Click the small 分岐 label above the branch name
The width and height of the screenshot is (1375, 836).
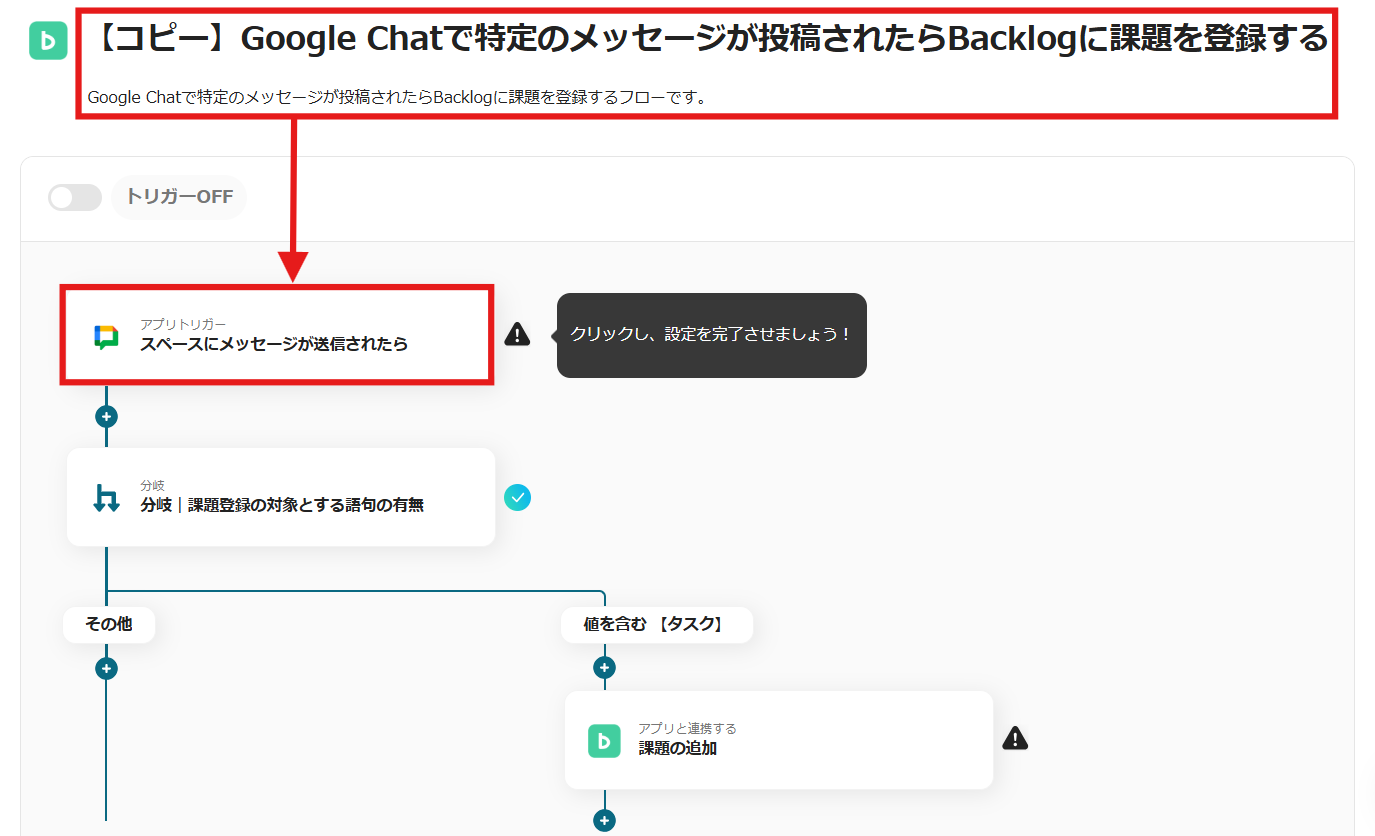click(152, 485)
